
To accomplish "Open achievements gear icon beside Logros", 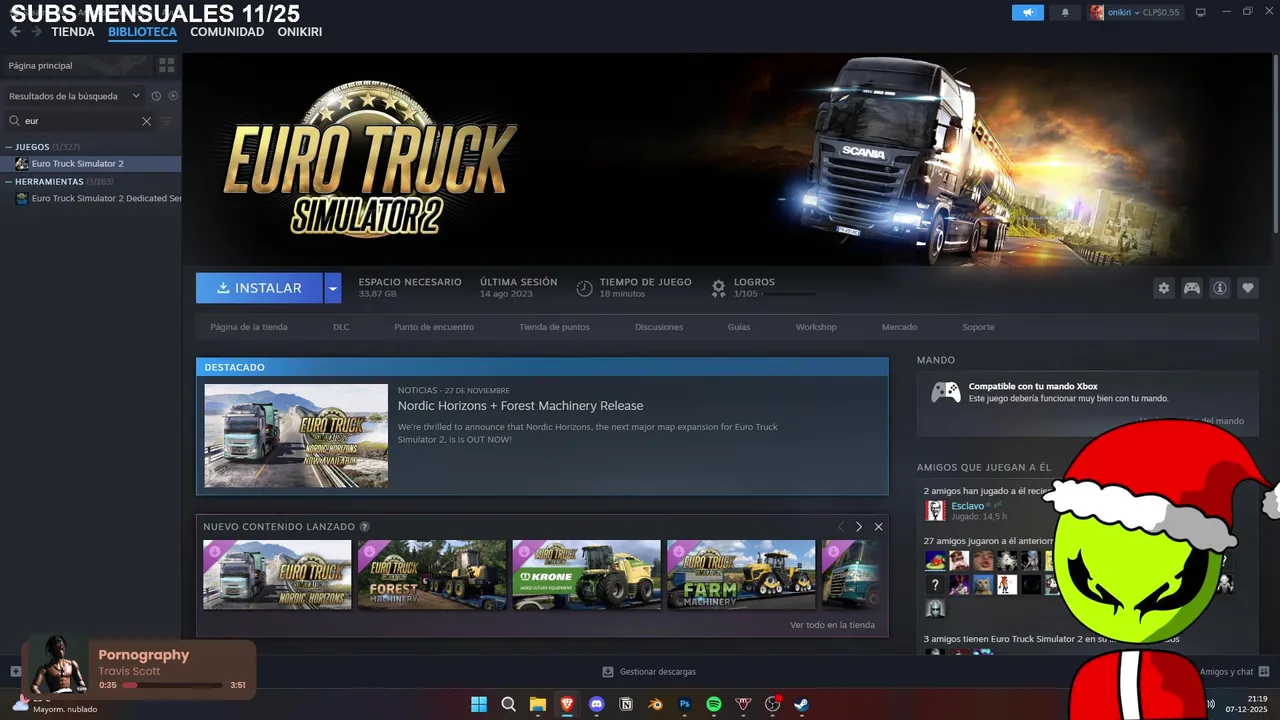I will [x=718, y=288].
